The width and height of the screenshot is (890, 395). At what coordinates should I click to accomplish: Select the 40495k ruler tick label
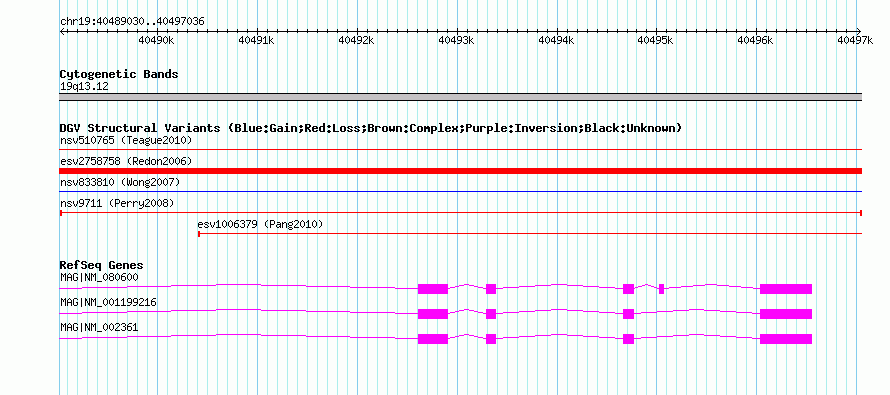click(x=656, y=40)
